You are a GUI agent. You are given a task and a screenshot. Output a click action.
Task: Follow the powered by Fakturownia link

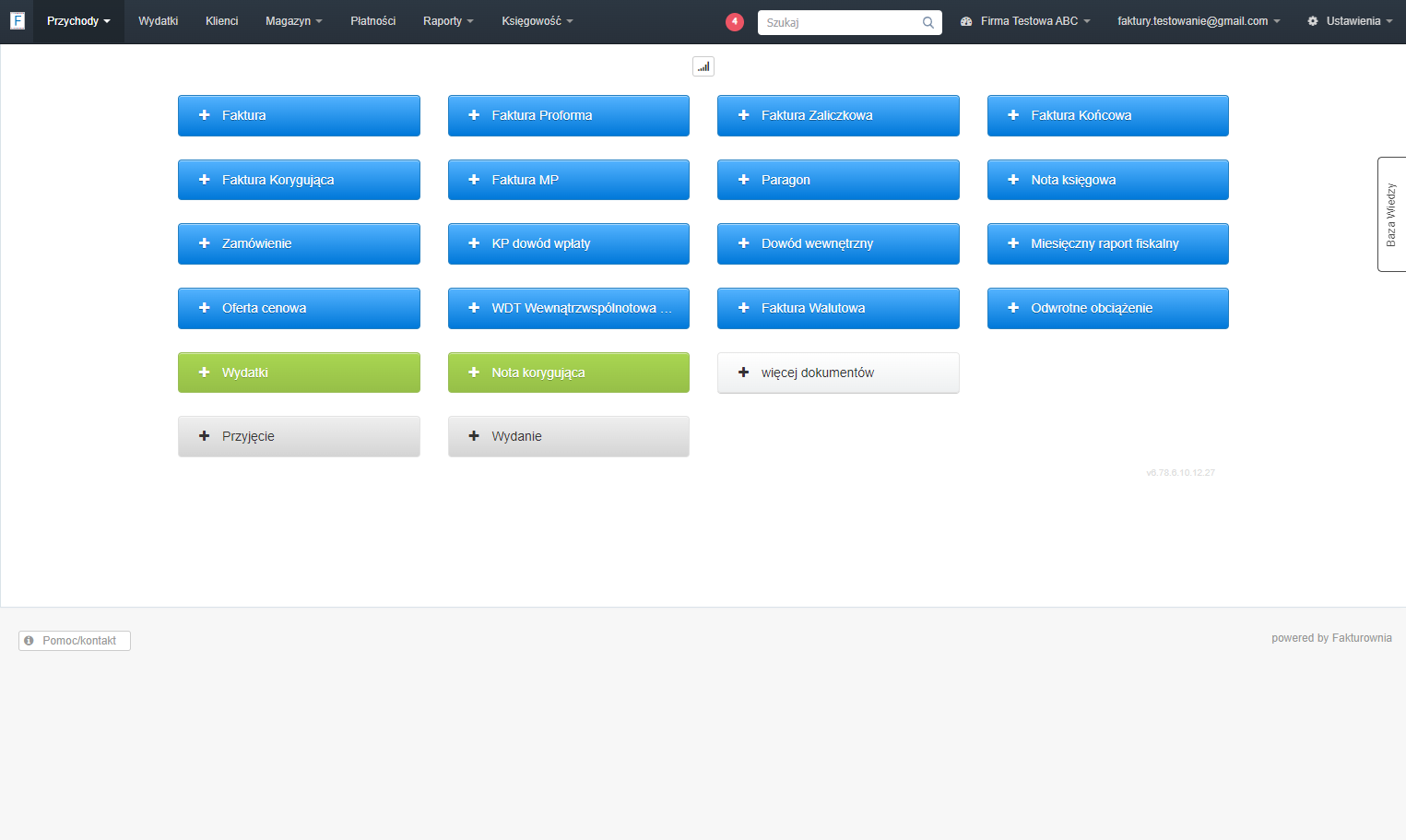coord(1331,638)
